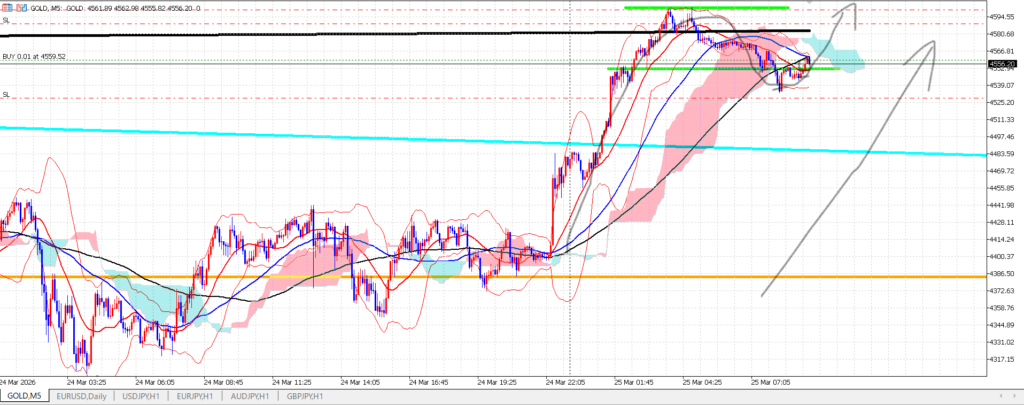The image size is (1024, 405).
Task: Click the upper SL label near the chart top
Action: 6,20
